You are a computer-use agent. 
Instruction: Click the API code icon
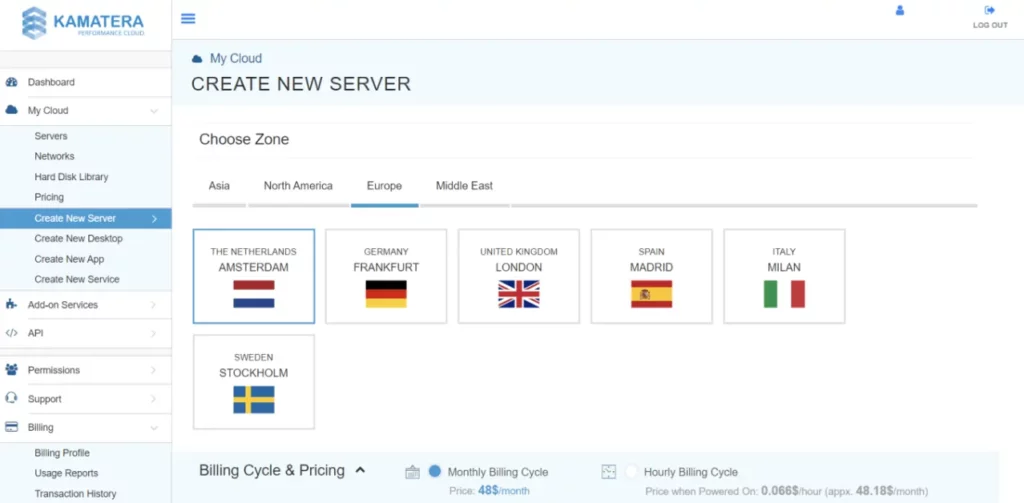11,333
